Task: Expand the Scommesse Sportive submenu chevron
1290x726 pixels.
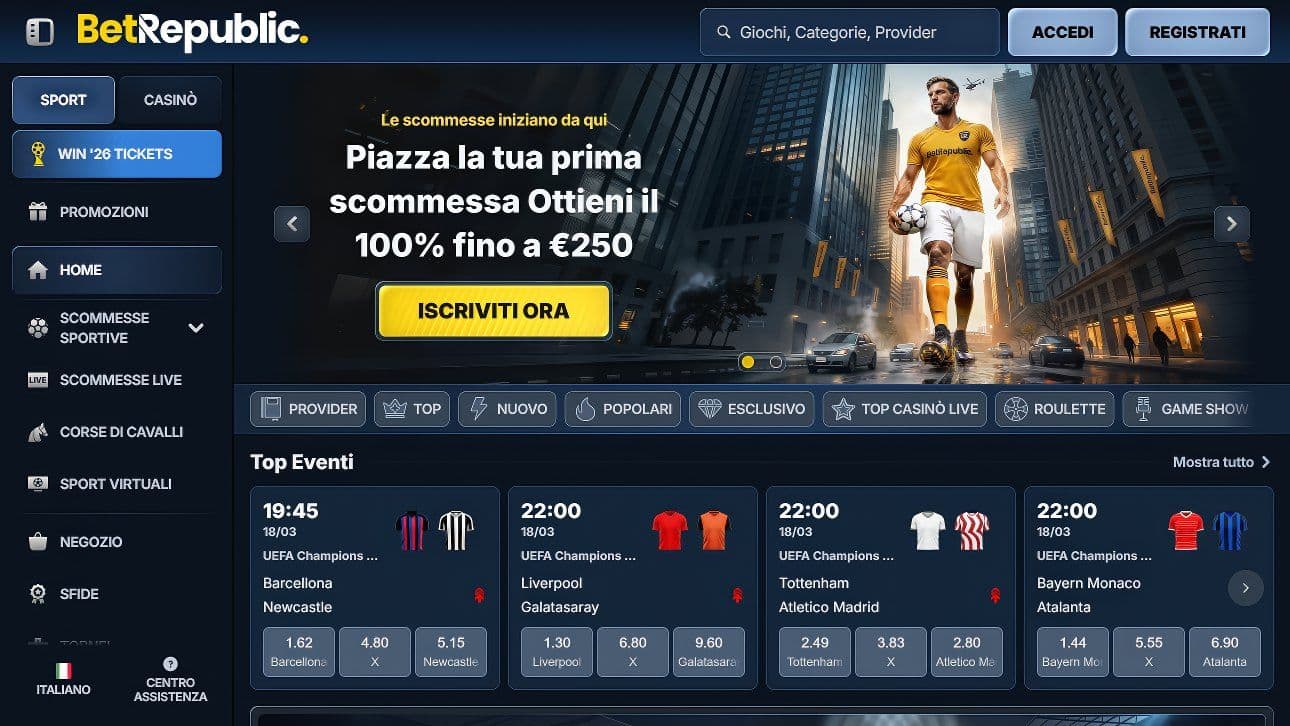Action: click(x=196, y=328)
